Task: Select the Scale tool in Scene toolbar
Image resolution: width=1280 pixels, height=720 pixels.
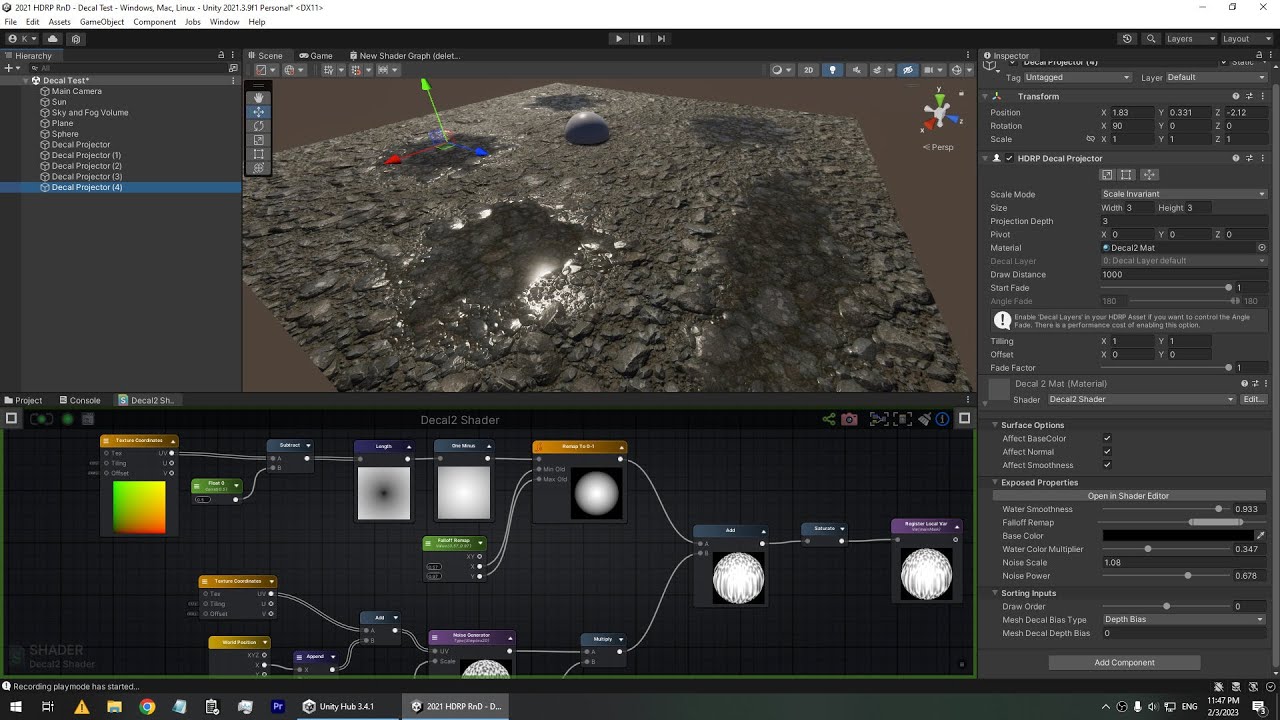Action: point(258,140)
